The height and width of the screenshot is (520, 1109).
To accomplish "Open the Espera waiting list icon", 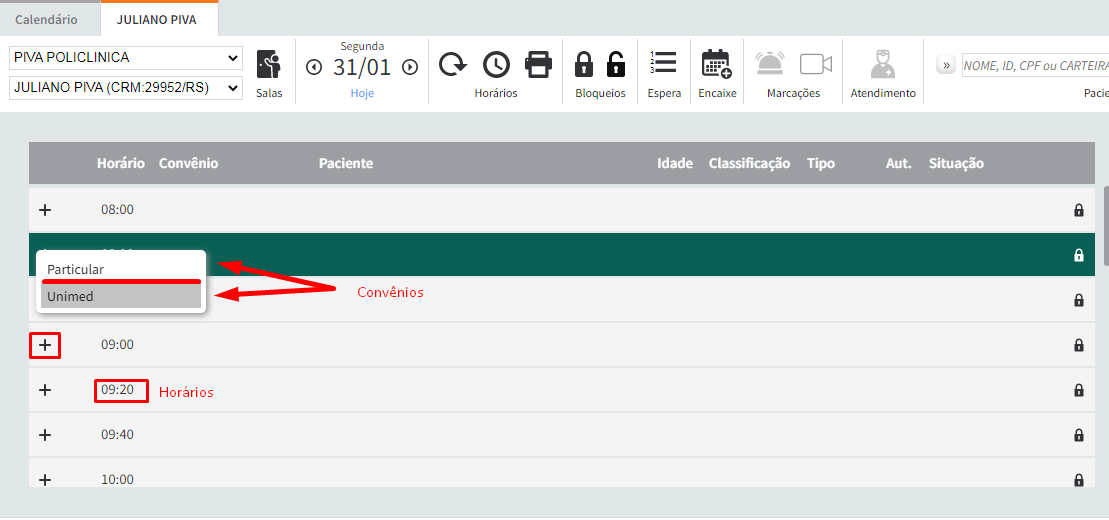I will click(664, 64).
